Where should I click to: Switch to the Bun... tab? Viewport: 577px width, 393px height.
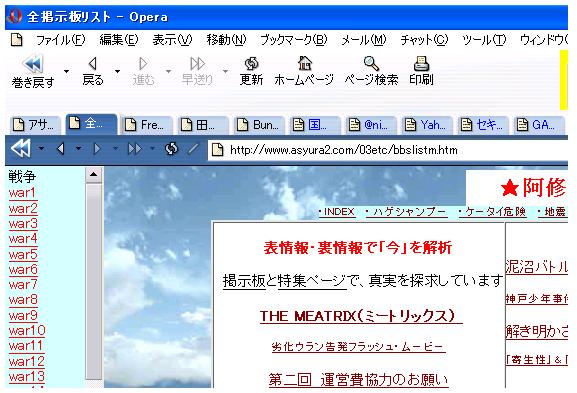(259, 125)
